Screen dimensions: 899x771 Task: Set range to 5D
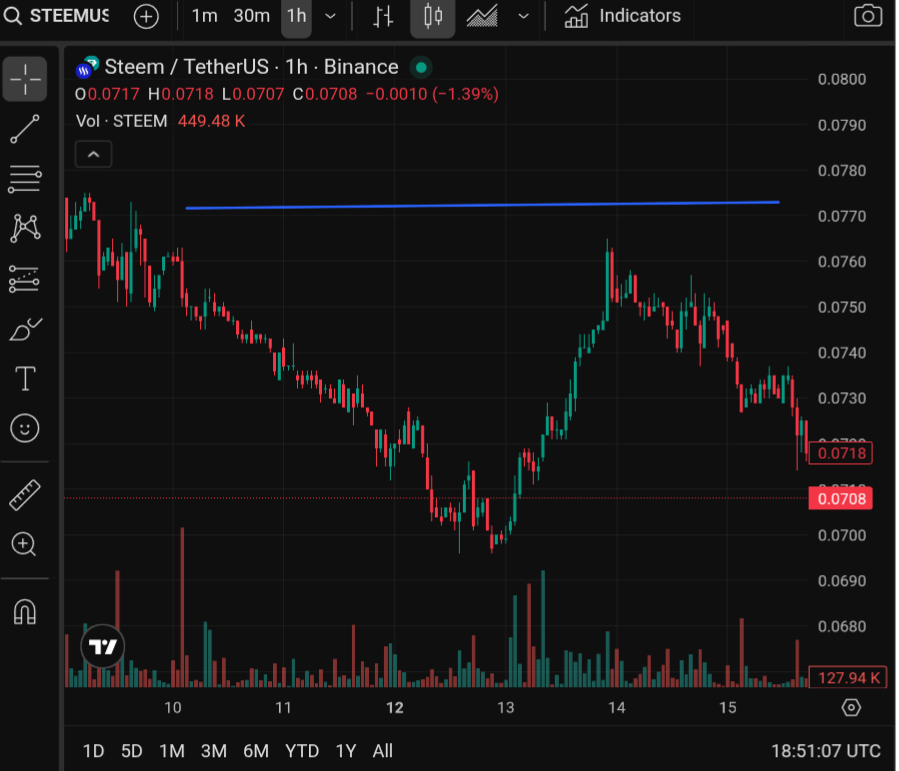[131, 751]
